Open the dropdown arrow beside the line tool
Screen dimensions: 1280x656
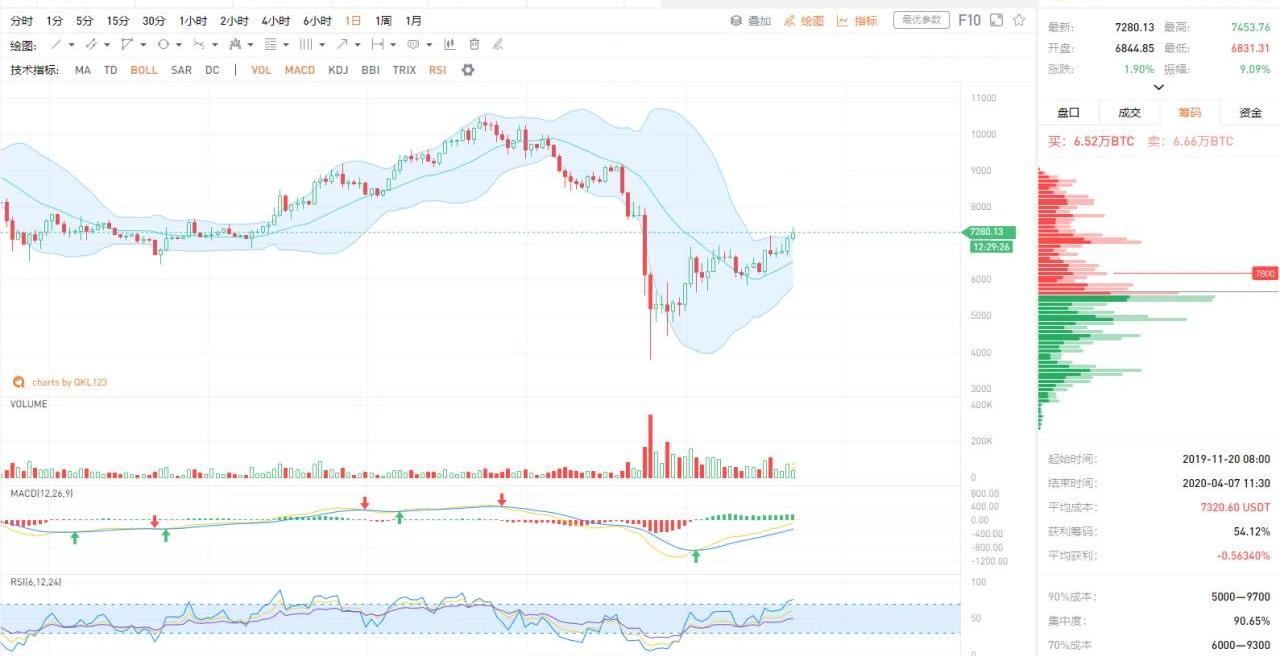click(72, 45)
